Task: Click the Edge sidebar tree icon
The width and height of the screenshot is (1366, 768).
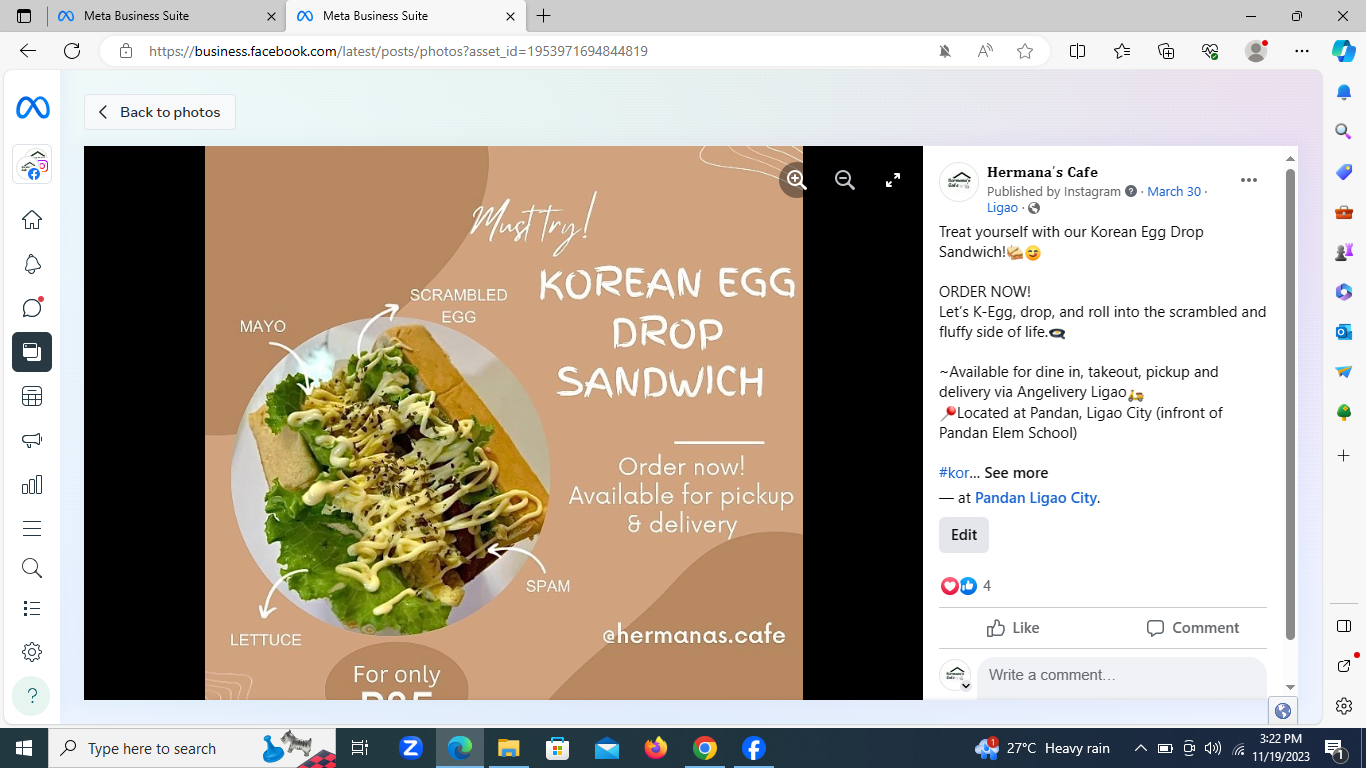Action: pyautogui.click(x=1344, y=412)
